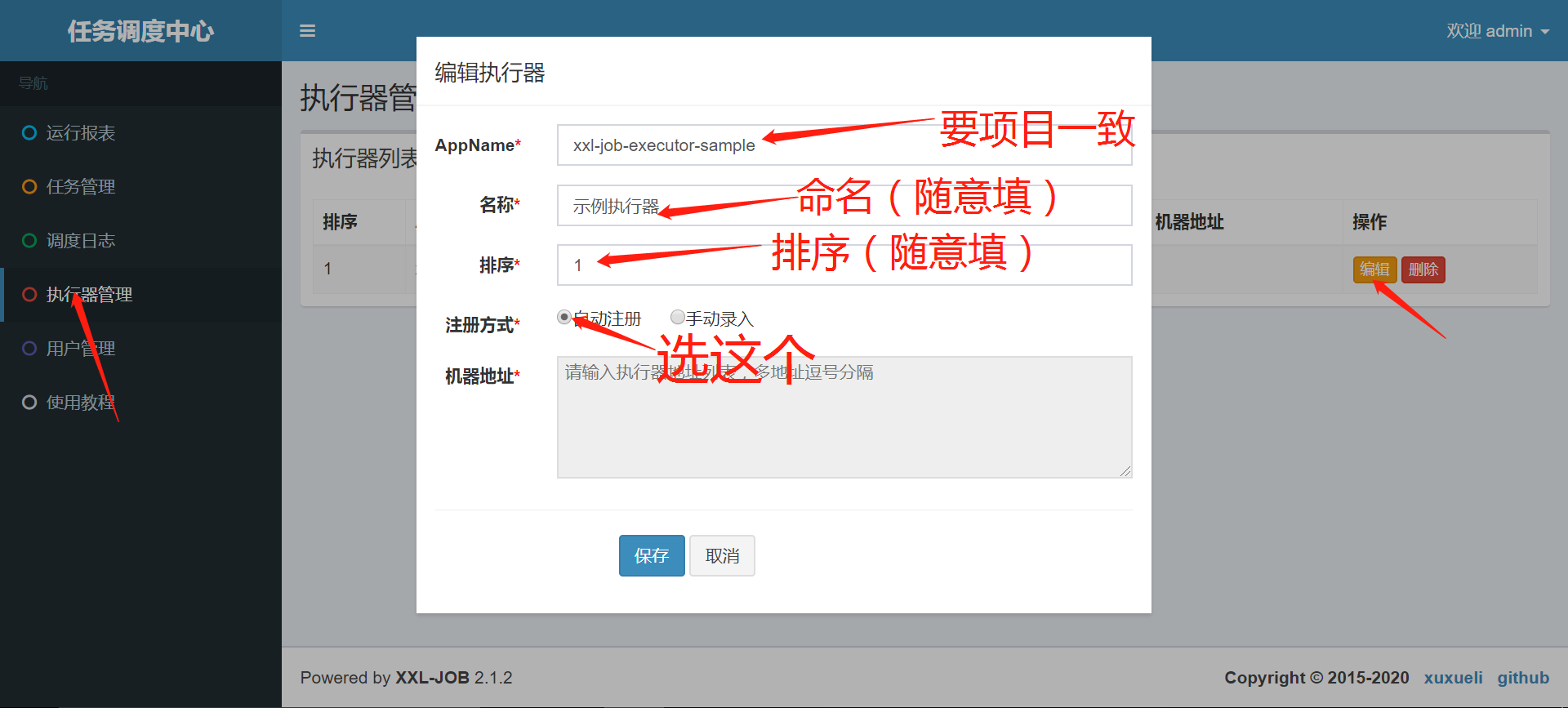Click the 使用教程 circle icon
This screenshot has width=1568, height=708.
coord(29,402)
